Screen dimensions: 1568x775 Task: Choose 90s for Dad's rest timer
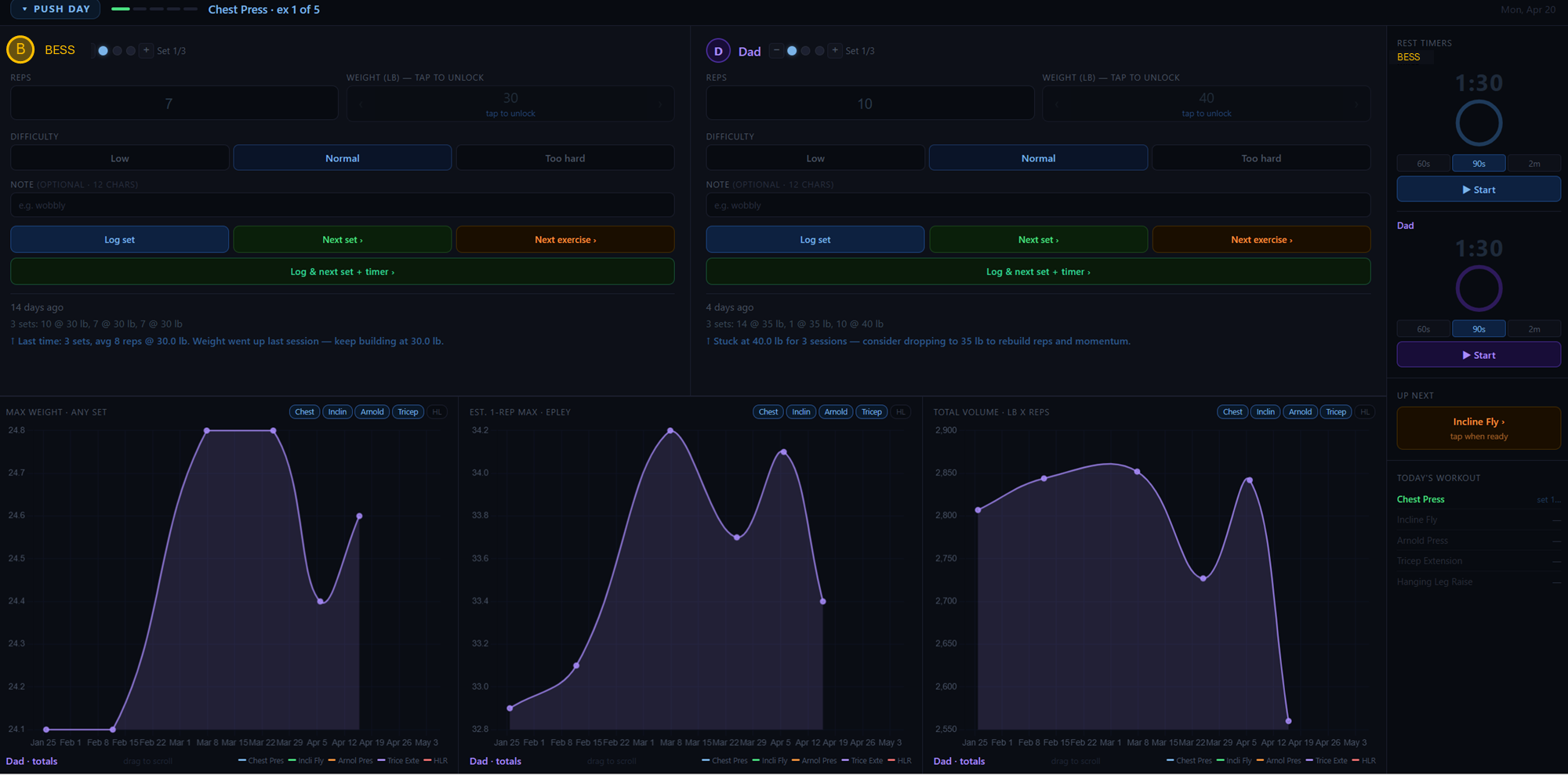point(1479,329)
